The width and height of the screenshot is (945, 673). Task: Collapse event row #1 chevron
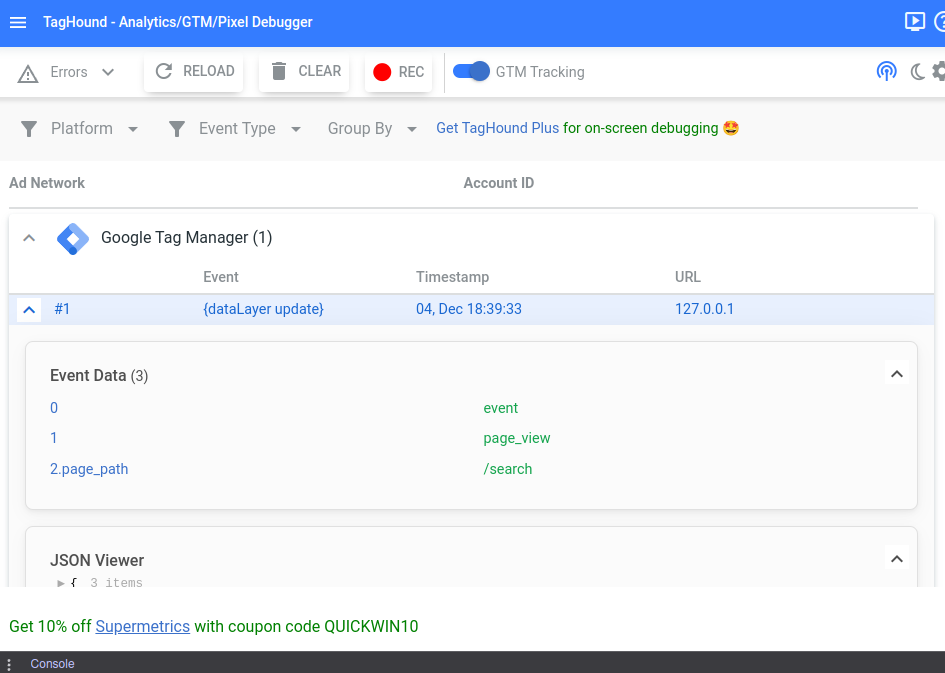click(29, 310)
